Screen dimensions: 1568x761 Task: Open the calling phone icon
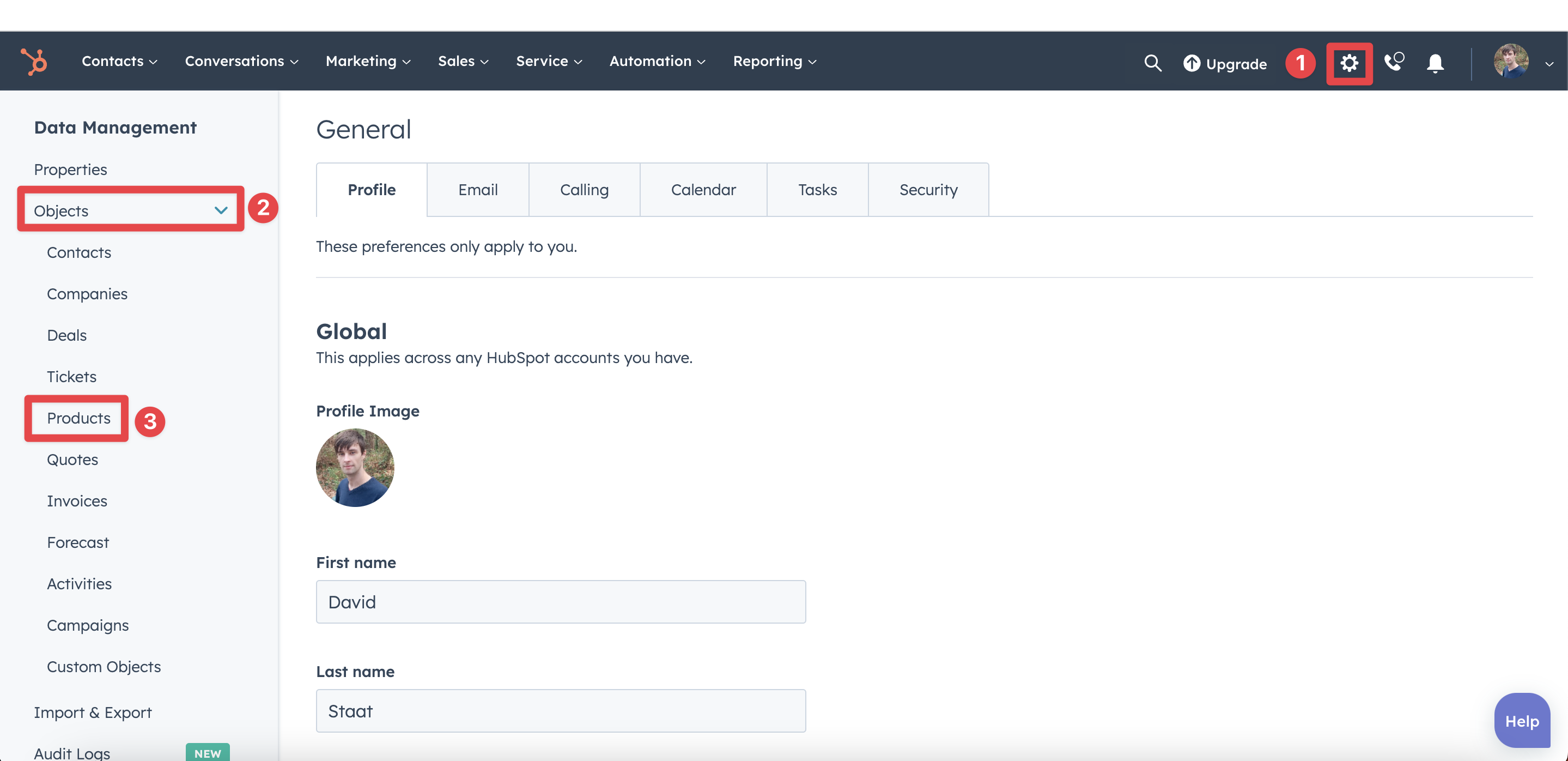pos(1393,63)
